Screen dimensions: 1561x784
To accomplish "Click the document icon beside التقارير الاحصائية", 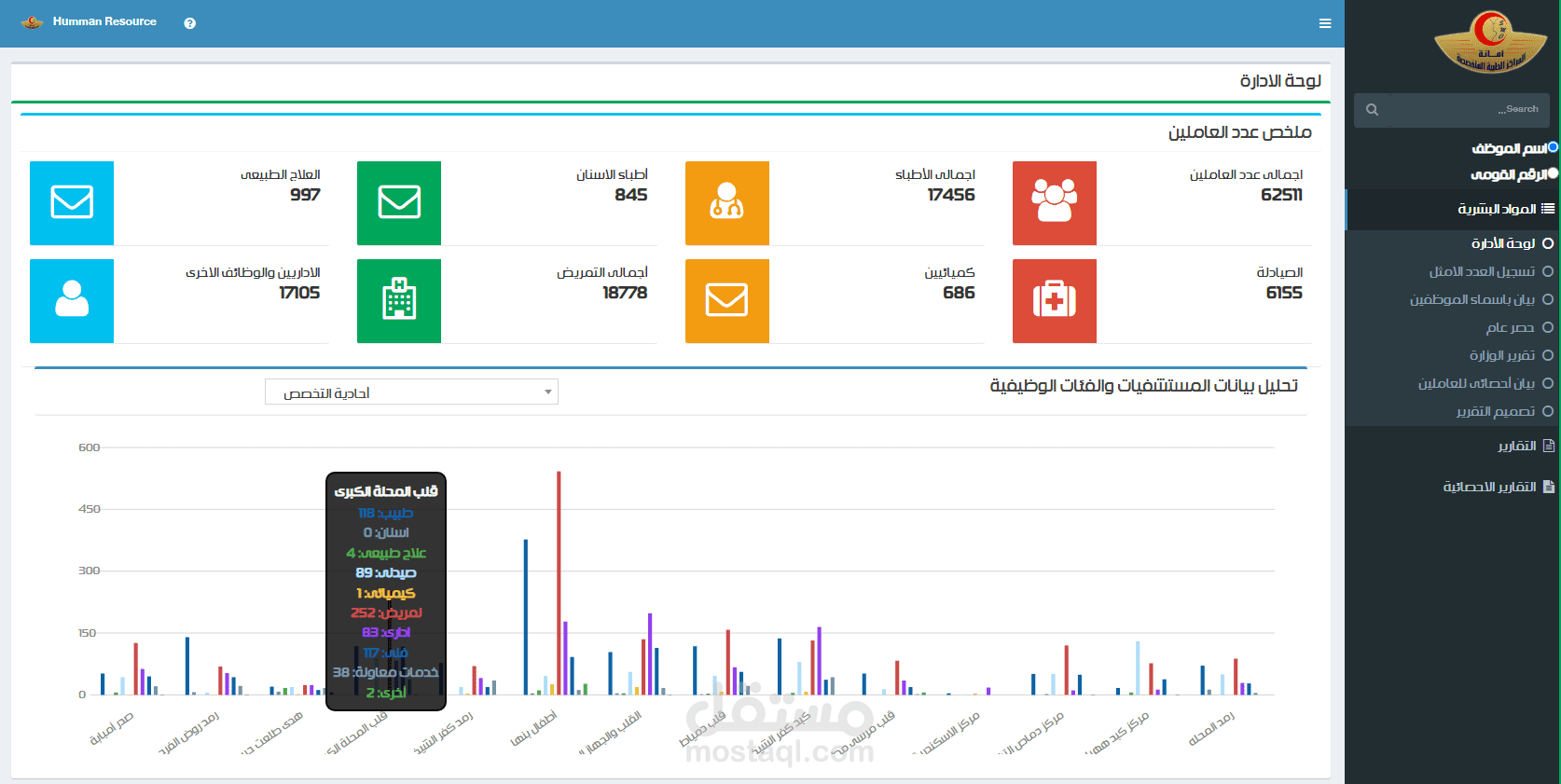I will click(x=1549, y=487).
